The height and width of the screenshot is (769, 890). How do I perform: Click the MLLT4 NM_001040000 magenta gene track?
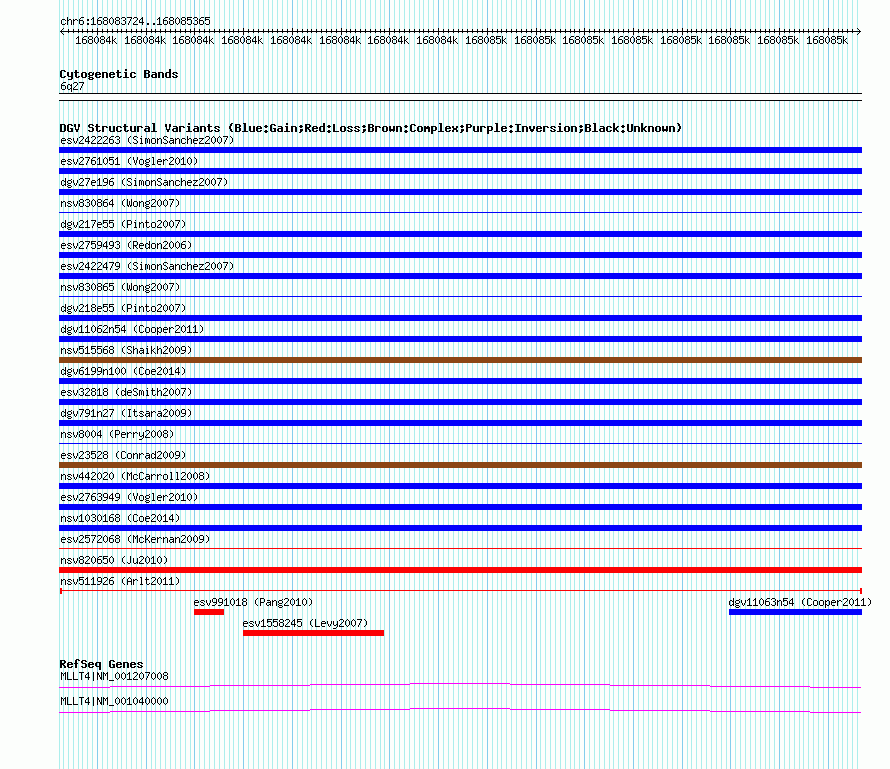[x=460, y=711]
